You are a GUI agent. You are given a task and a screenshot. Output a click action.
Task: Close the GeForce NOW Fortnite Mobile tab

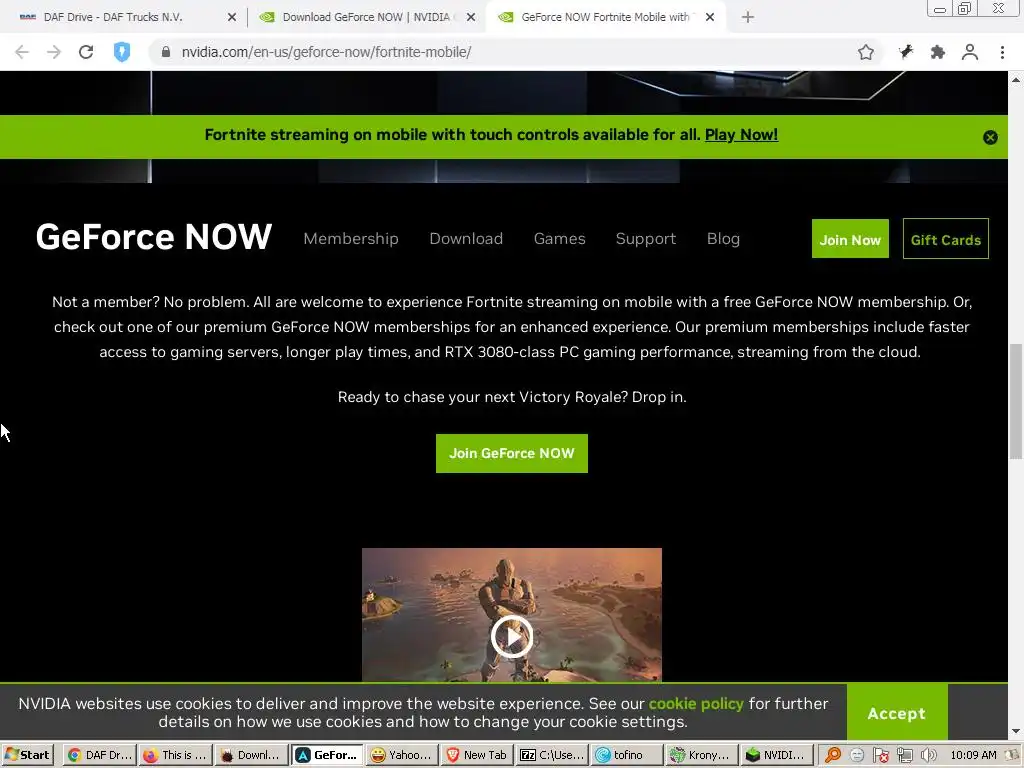tap(710, 17)
